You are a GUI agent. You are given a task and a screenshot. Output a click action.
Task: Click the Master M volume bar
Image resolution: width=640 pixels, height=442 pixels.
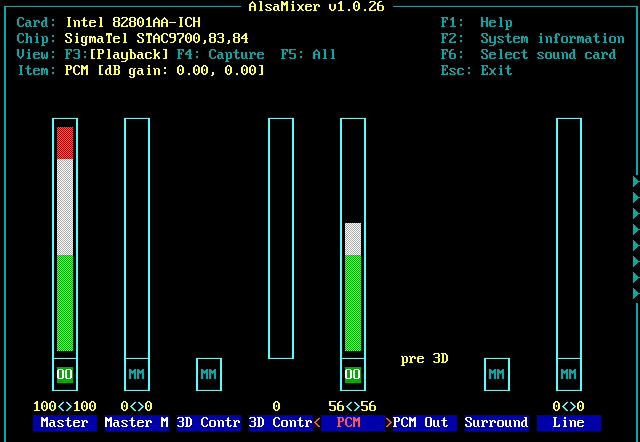click(137, 238)
